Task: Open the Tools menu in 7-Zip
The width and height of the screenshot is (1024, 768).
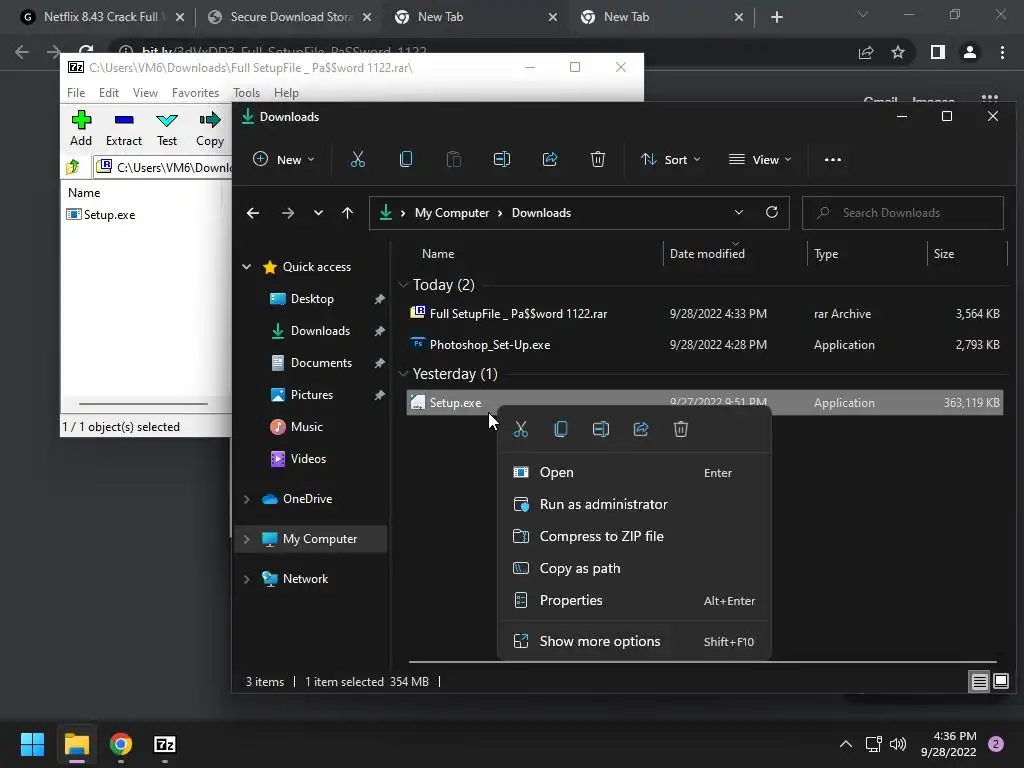Action: [246, 93]
